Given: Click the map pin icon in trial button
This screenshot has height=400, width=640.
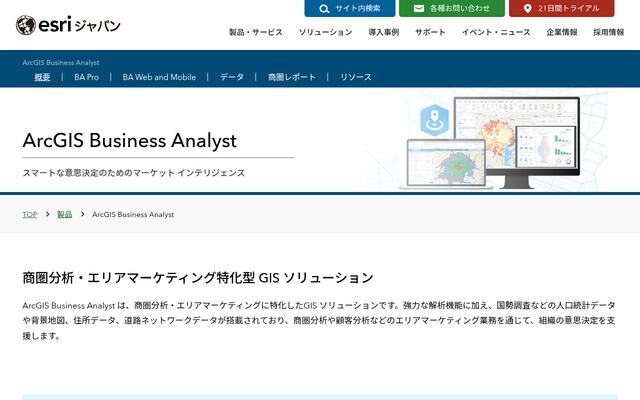Looking at the screenshot, I should click(527, 9).
